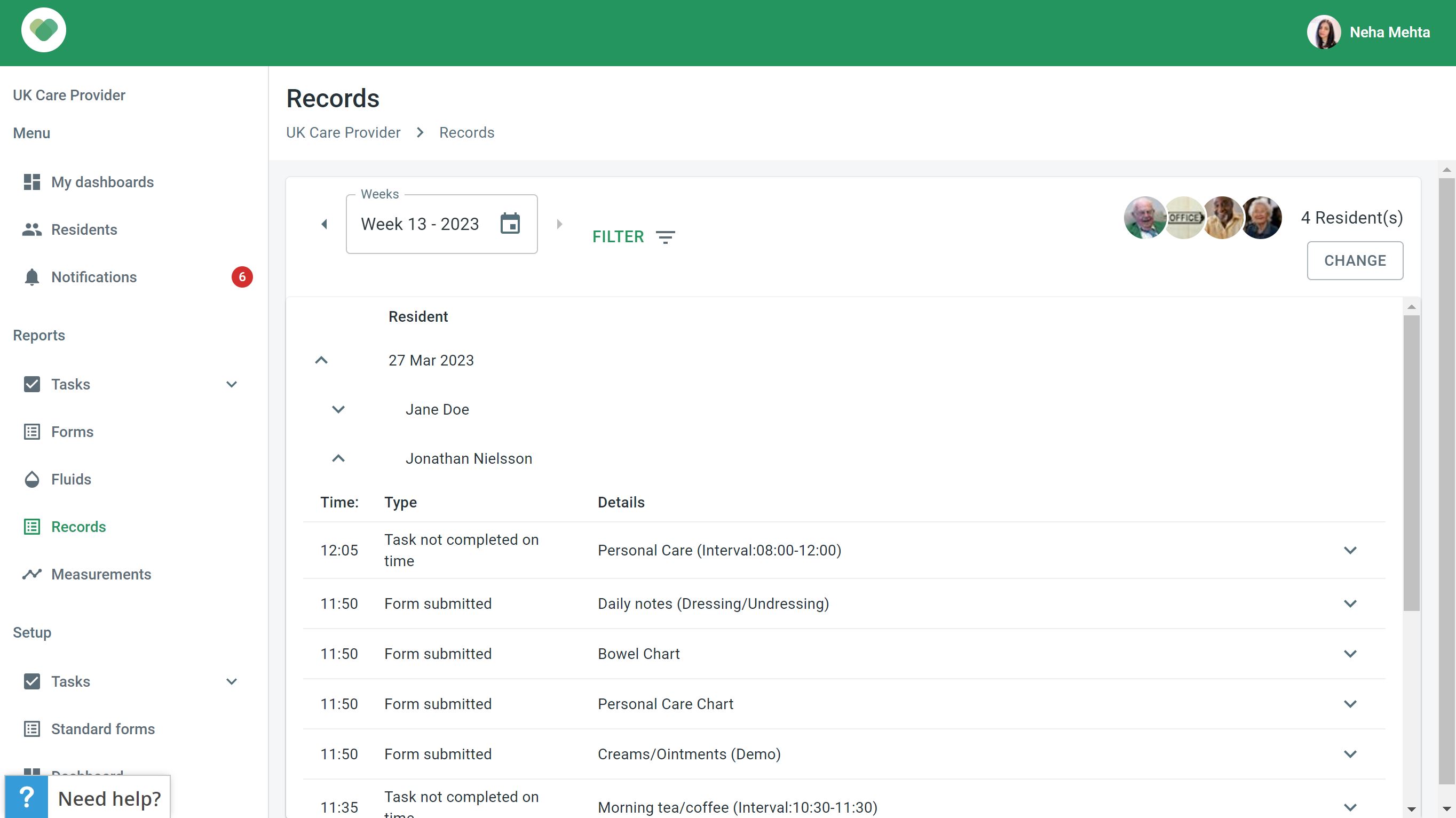Click the Need help question mark icon
Viewport: 1456px width, 818px height.
(27, 797)
